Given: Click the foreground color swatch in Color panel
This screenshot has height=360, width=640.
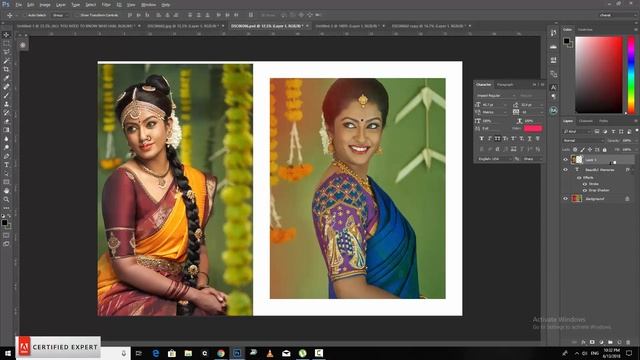Looking at the screenshot, I should click(x=566, y=40).
